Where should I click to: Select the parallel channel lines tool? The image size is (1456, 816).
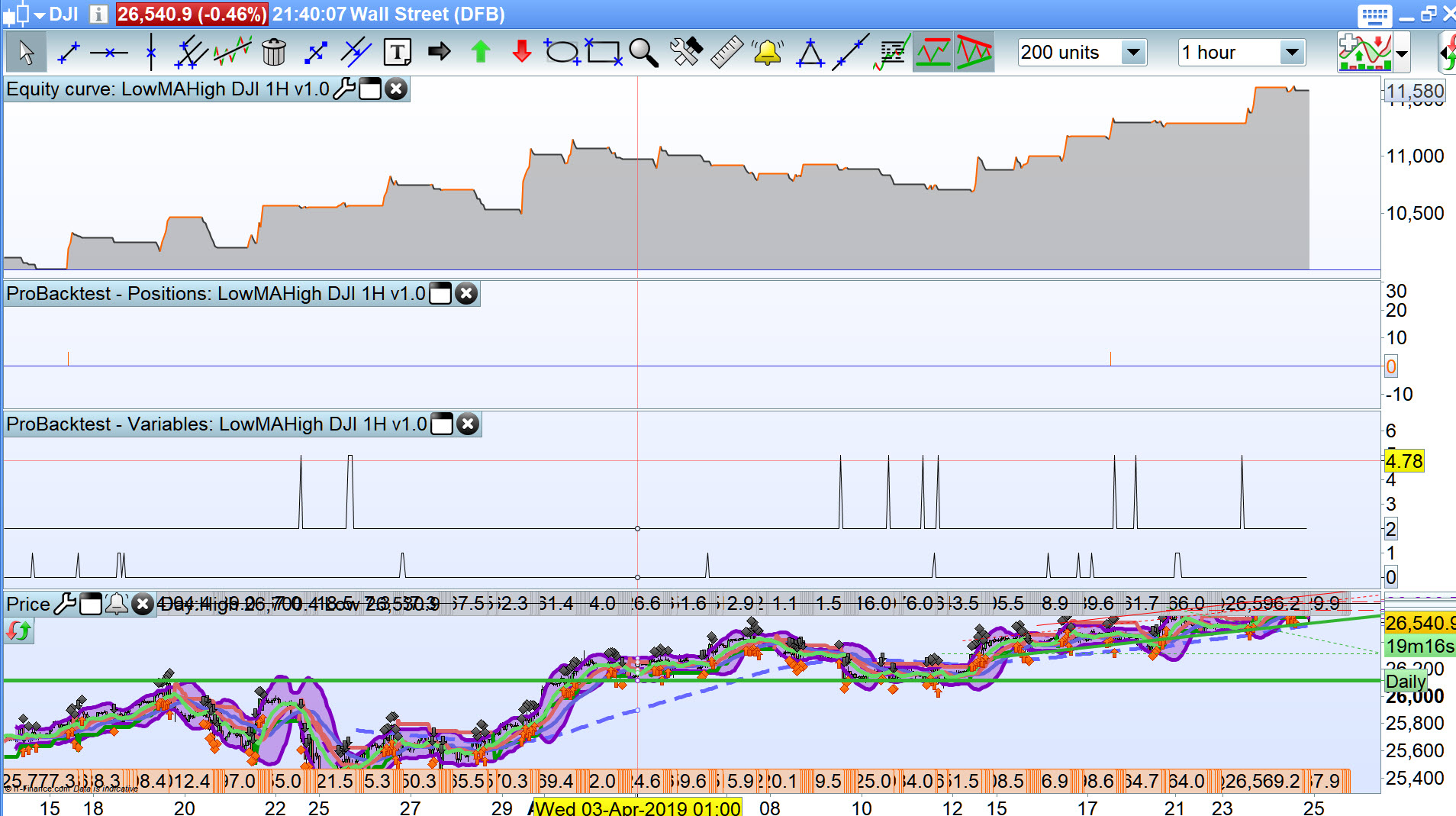click(x=191, y=53)
